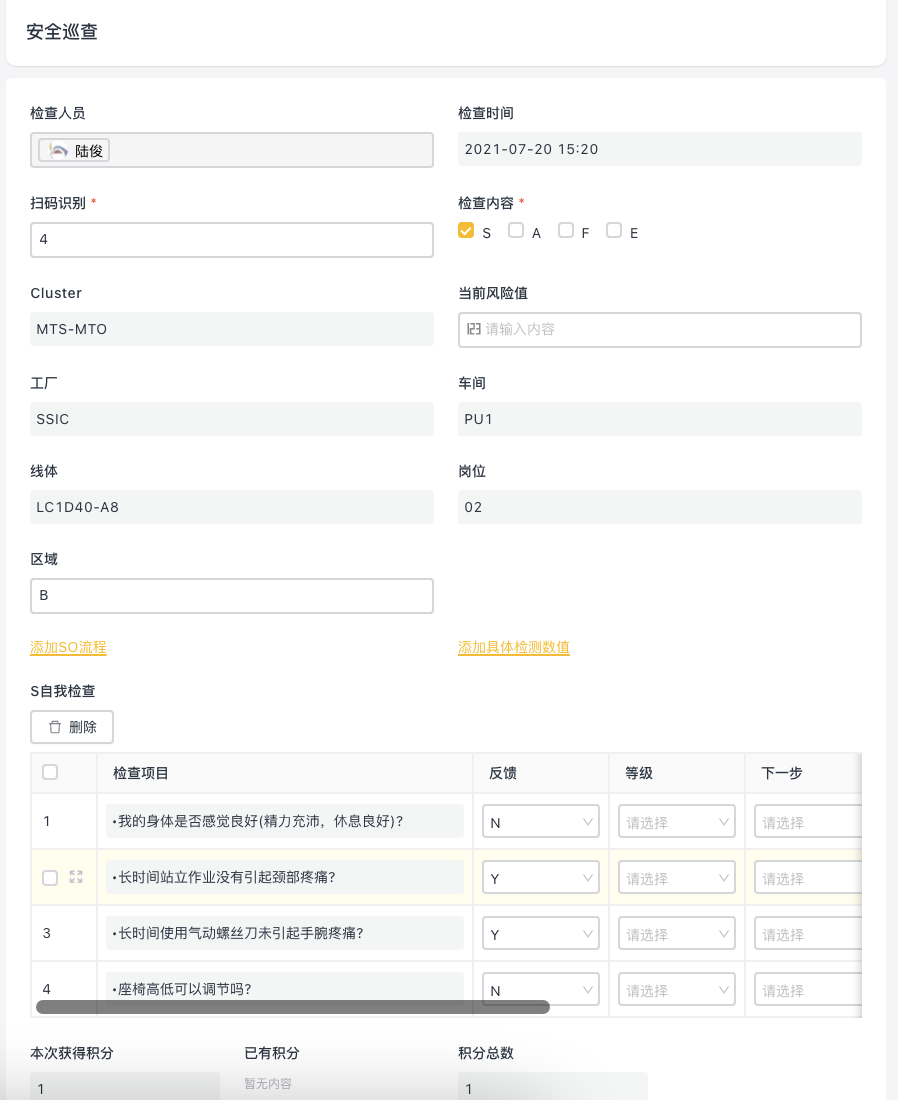Tick the F option in 检查内容
898x1100 pixels.
click(565, 230)
